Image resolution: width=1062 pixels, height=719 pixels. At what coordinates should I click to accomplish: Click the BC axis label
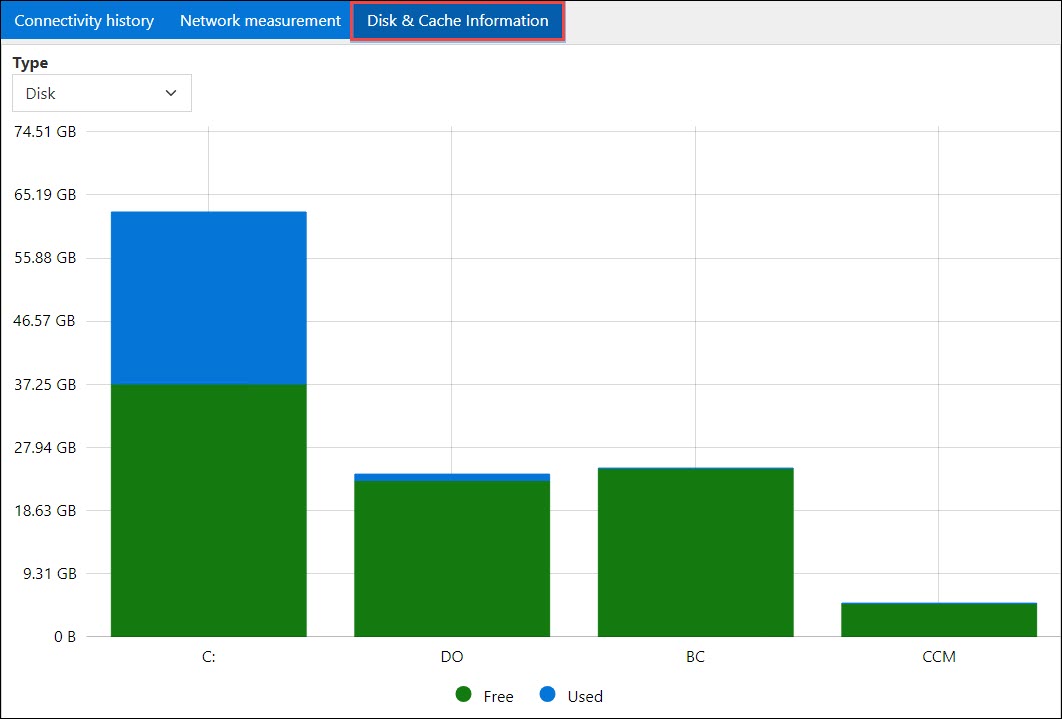pos(695,657)
